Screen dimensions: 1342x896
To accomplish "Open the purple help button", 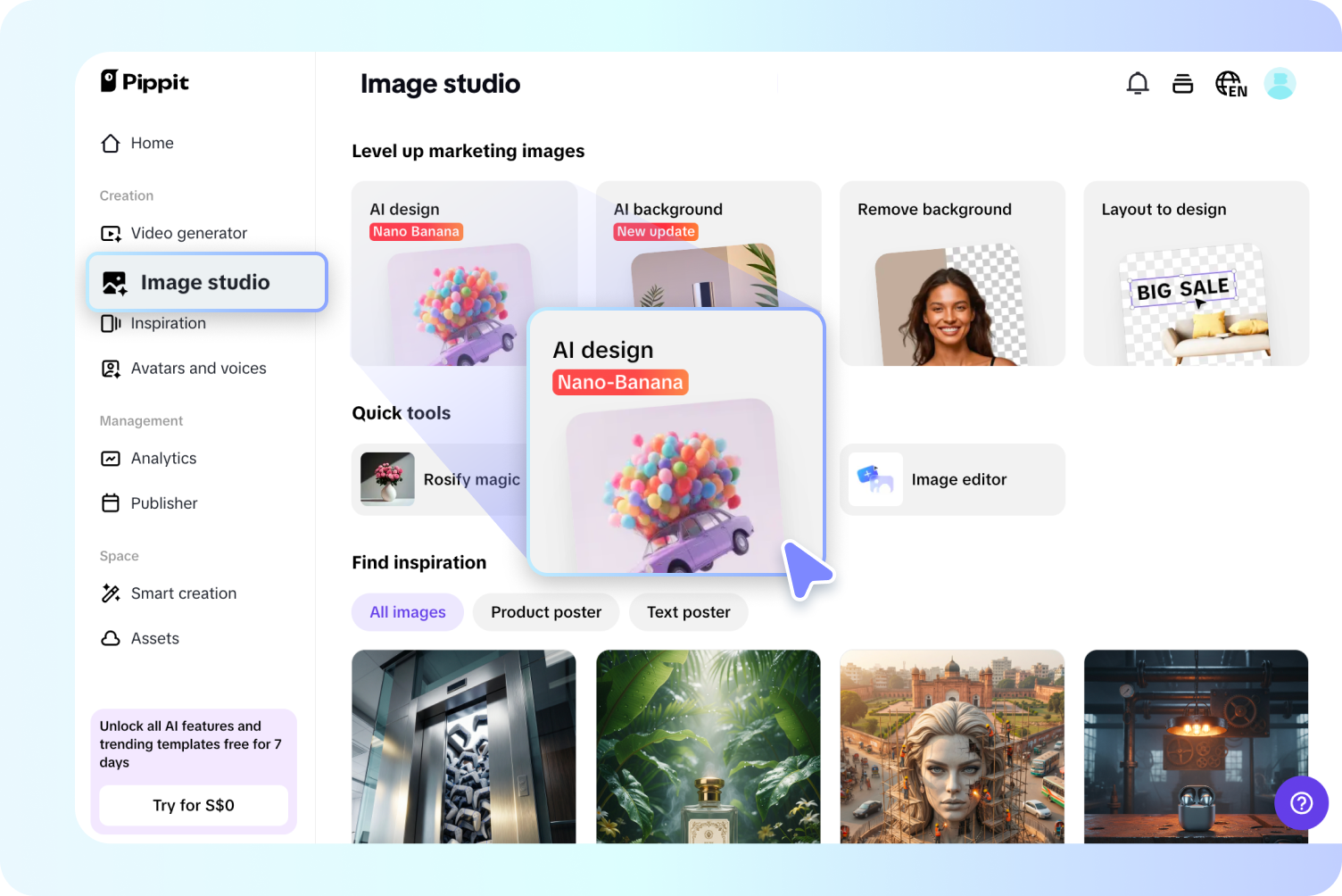I will [x=1302, y=802].
